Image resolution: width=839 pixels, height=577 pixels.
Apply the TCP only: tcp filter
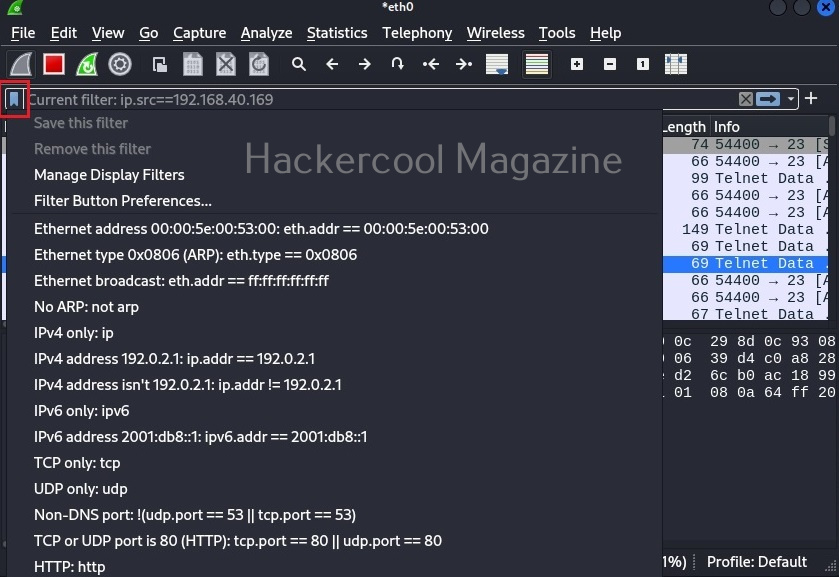click(336, 463)
